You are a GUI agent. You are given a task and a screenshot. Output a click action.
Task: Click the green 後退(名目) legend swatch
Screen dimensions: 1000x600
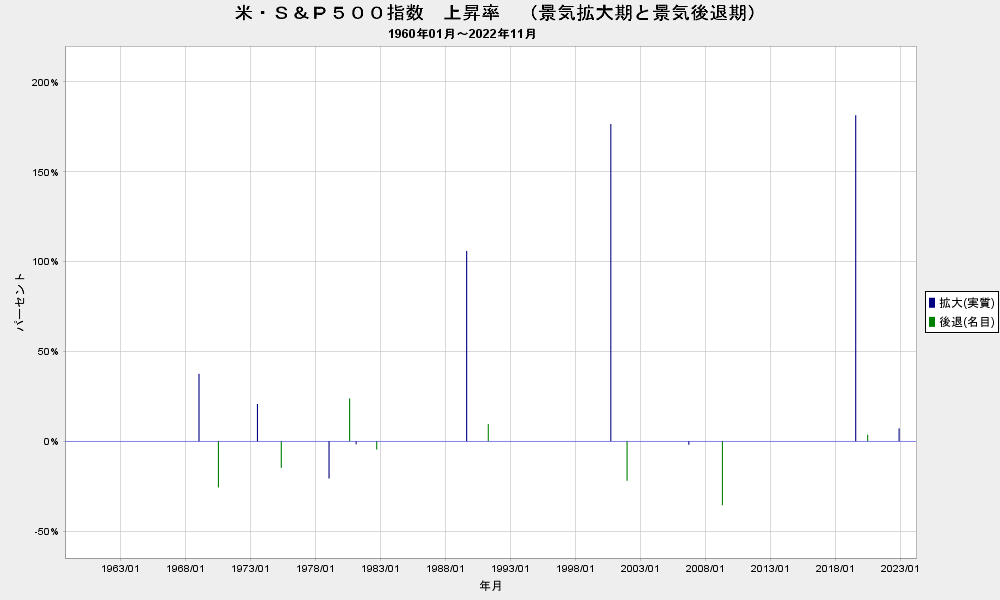click(932, 322)
